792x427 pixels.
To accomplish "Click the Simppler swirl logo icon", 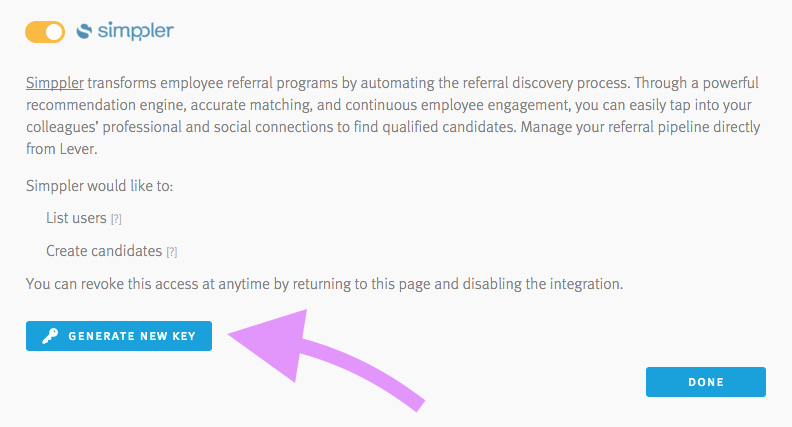I will [x=84, y=31].
